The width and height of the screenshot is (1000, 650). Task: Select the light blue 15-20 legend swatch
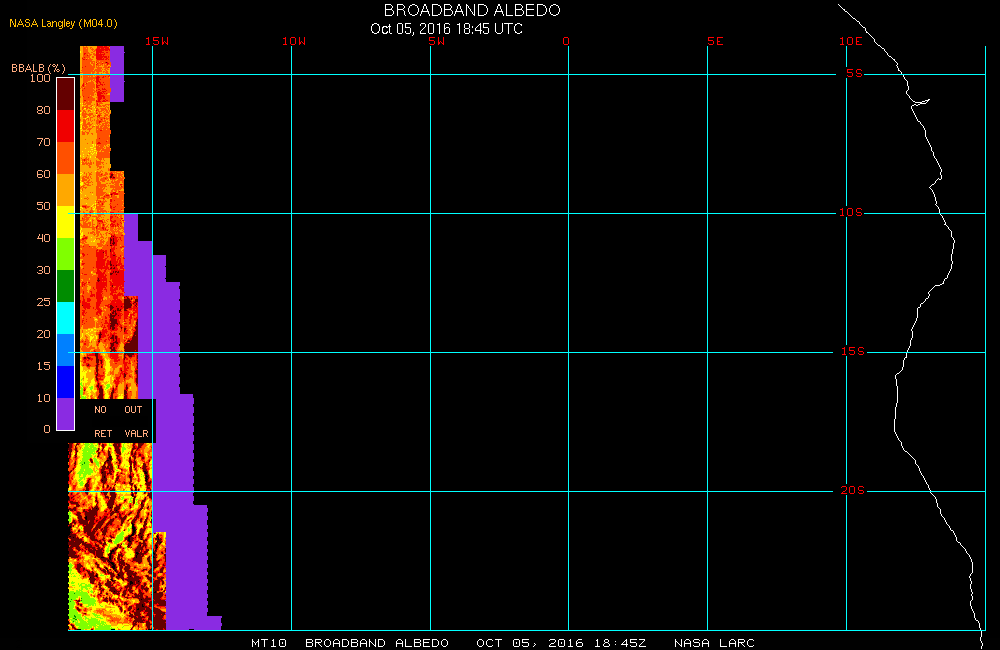66,350
